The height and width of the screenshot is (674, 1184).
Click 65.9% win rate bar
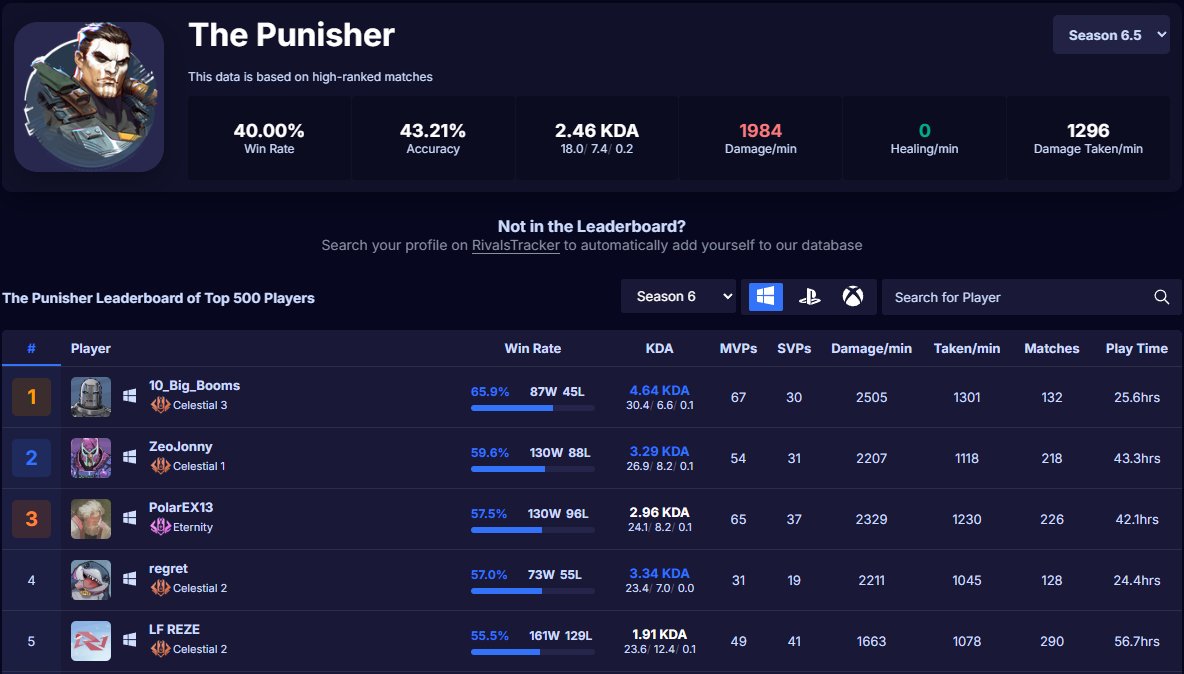coord(532,408)
